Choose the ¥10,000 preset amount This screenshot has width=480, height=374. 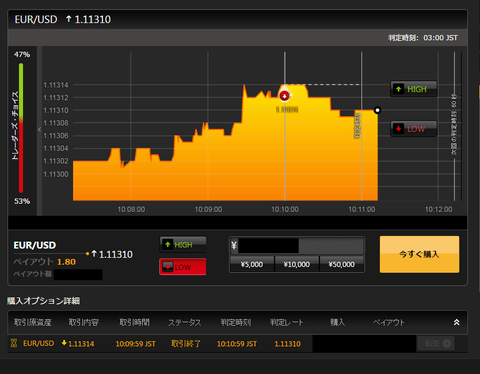[297, 264]
